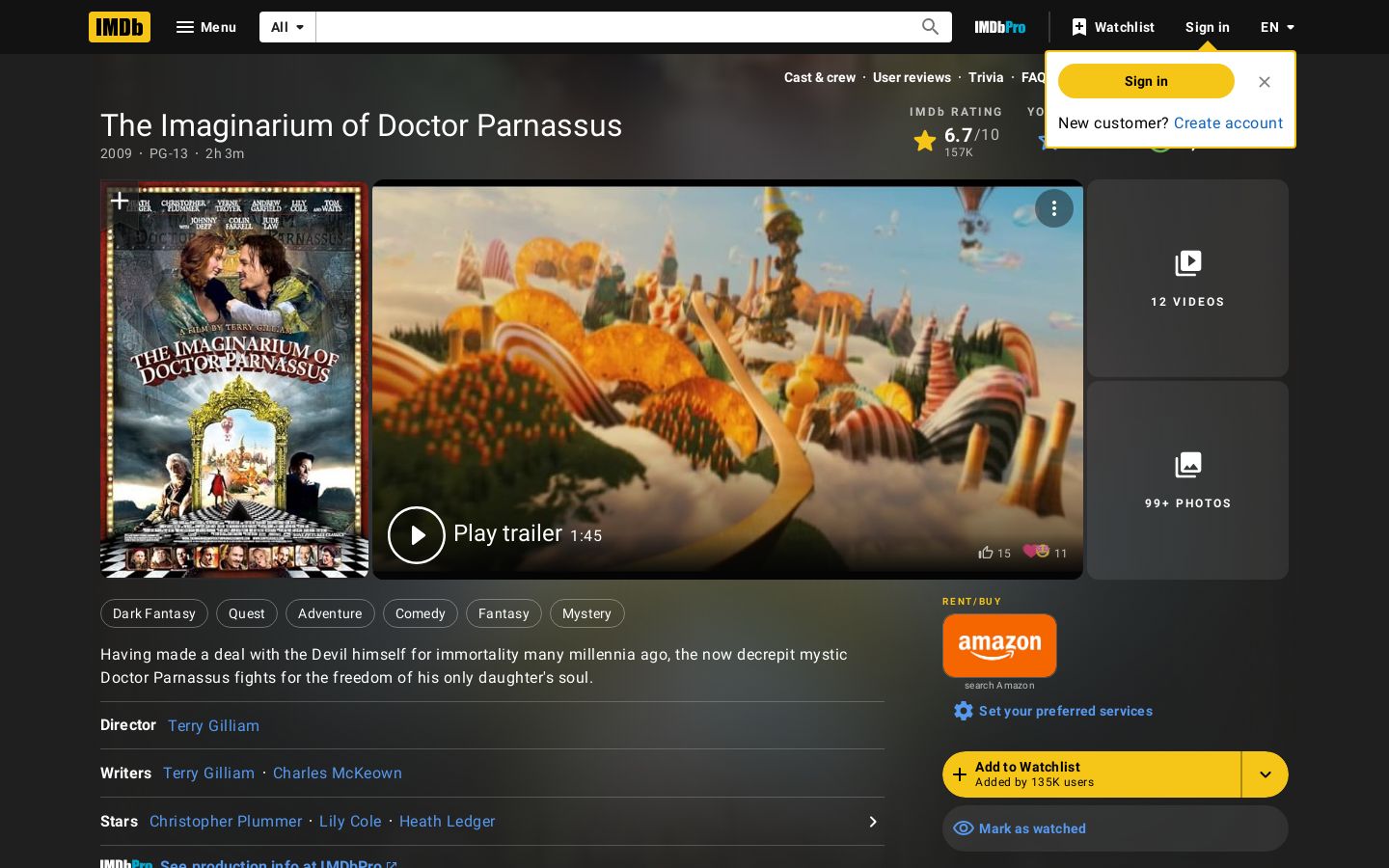Screen dimensions: 1389x868
Task: Click See production info at IMDbPro
Action: (x=278, y=863)
